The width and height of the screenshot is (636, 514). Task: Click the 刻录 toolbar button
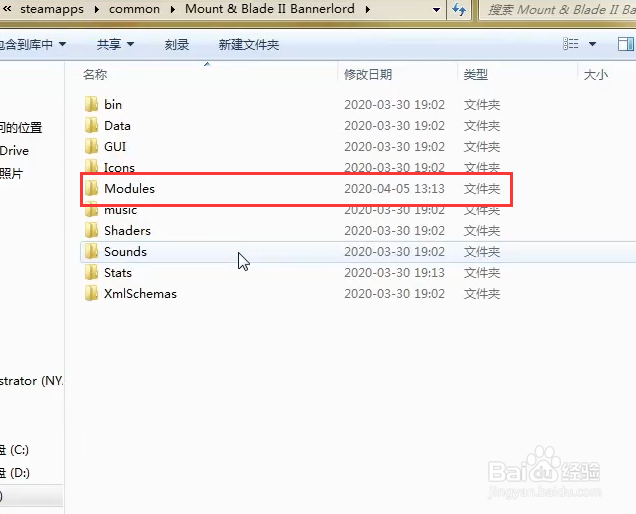point(177,45)
